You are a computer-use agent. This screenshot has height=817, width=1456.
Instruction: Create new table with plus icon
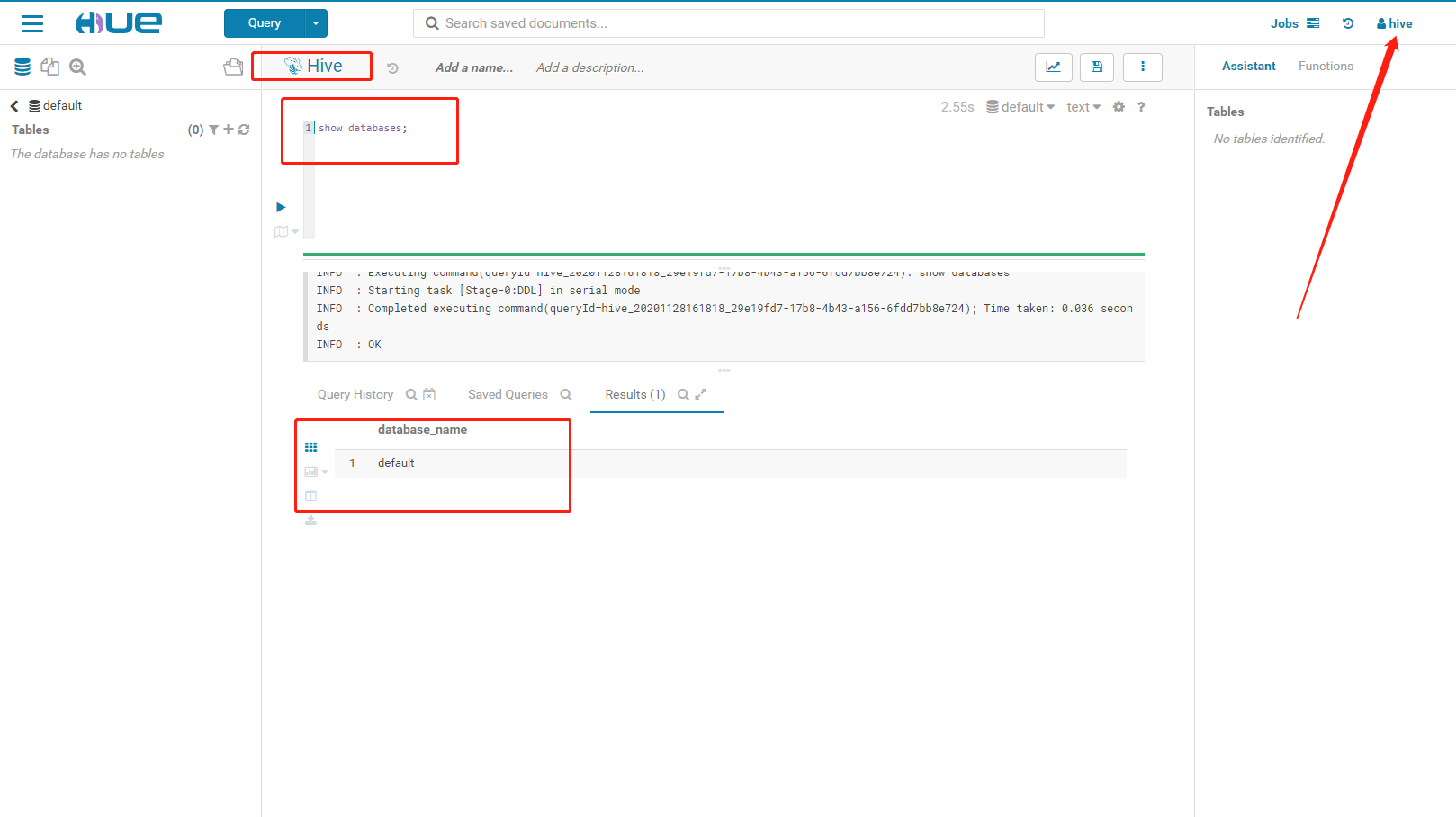(229, 130)
